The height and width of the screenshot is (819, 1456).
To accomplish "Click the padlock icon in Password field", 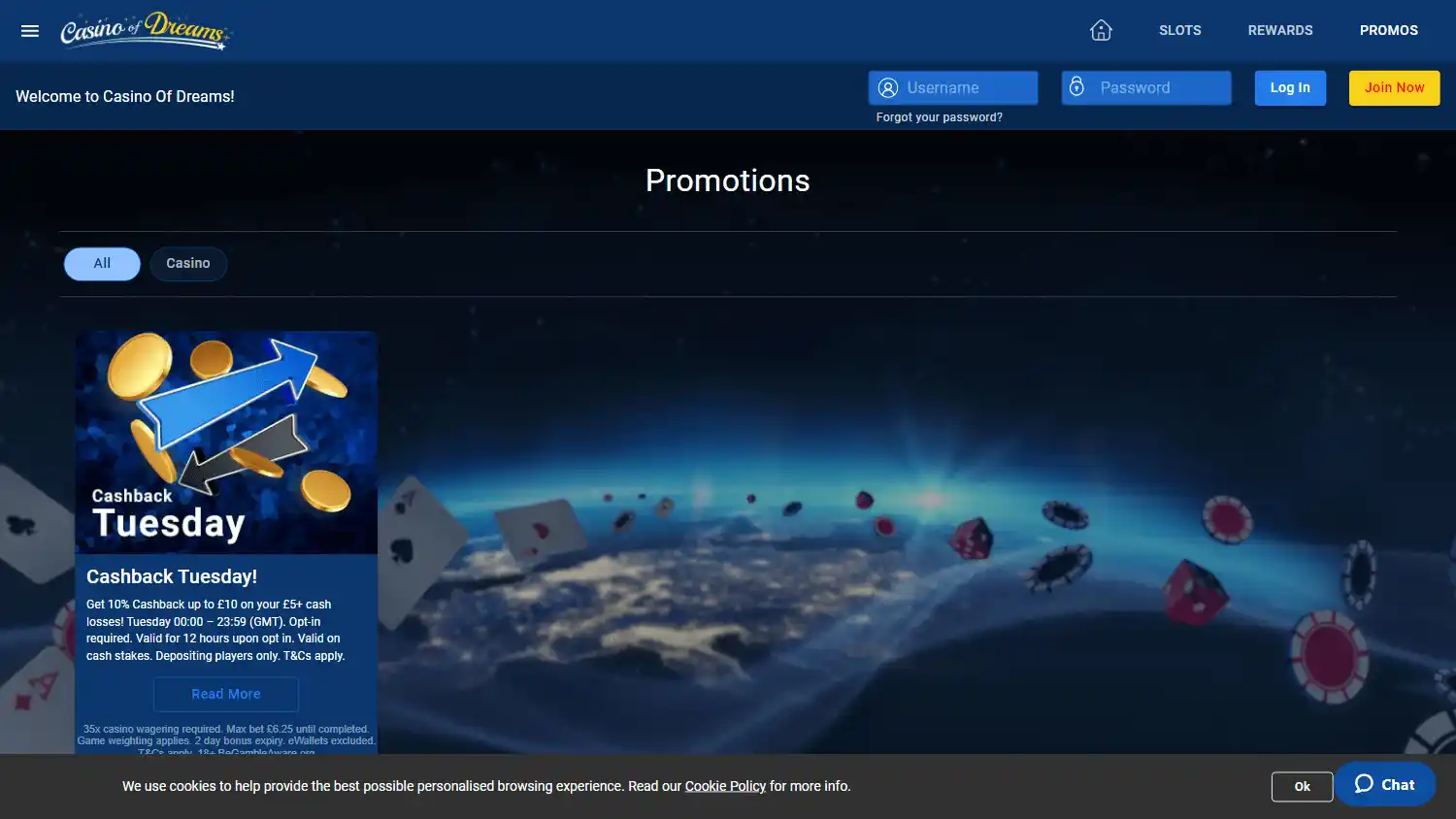I will pyautogui.click(x=1076, y=87).
